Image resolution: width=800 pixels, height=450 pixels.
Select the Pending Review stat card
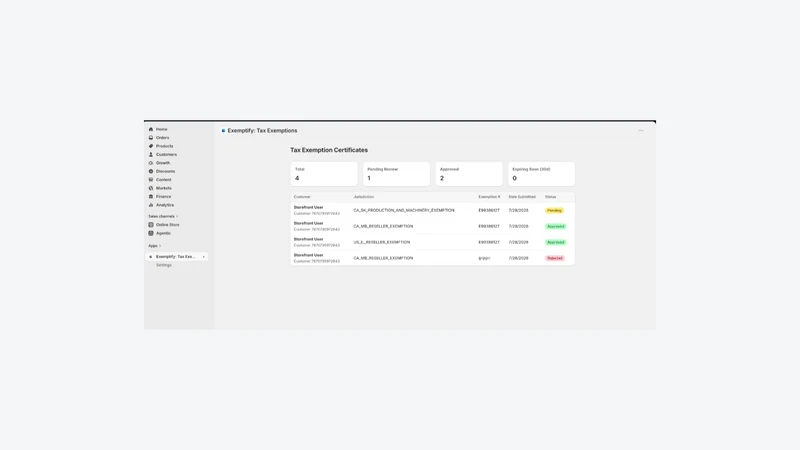[396, 174]
